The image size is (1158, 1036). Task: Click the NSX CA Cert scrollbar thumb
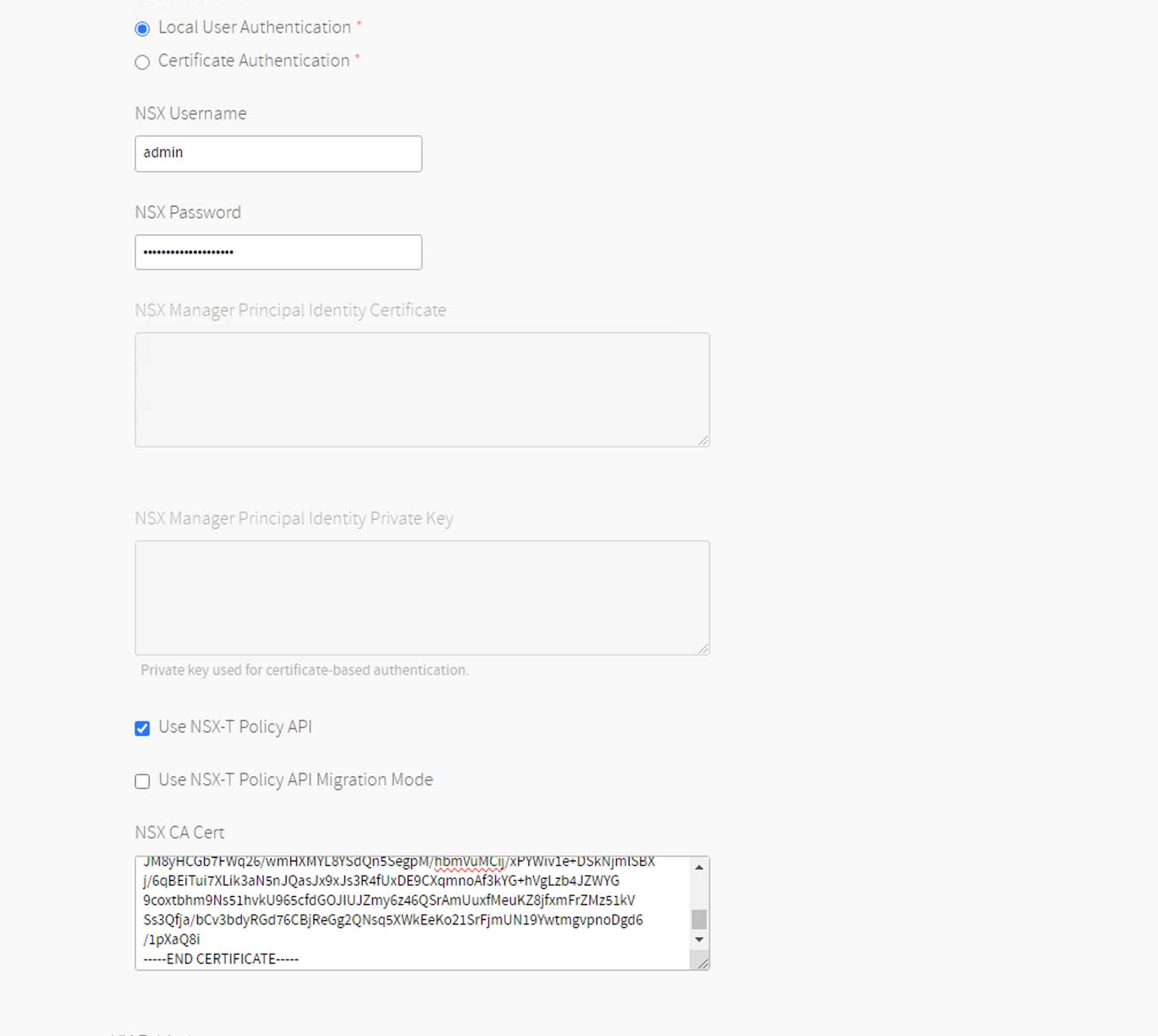tap(699, 919)
